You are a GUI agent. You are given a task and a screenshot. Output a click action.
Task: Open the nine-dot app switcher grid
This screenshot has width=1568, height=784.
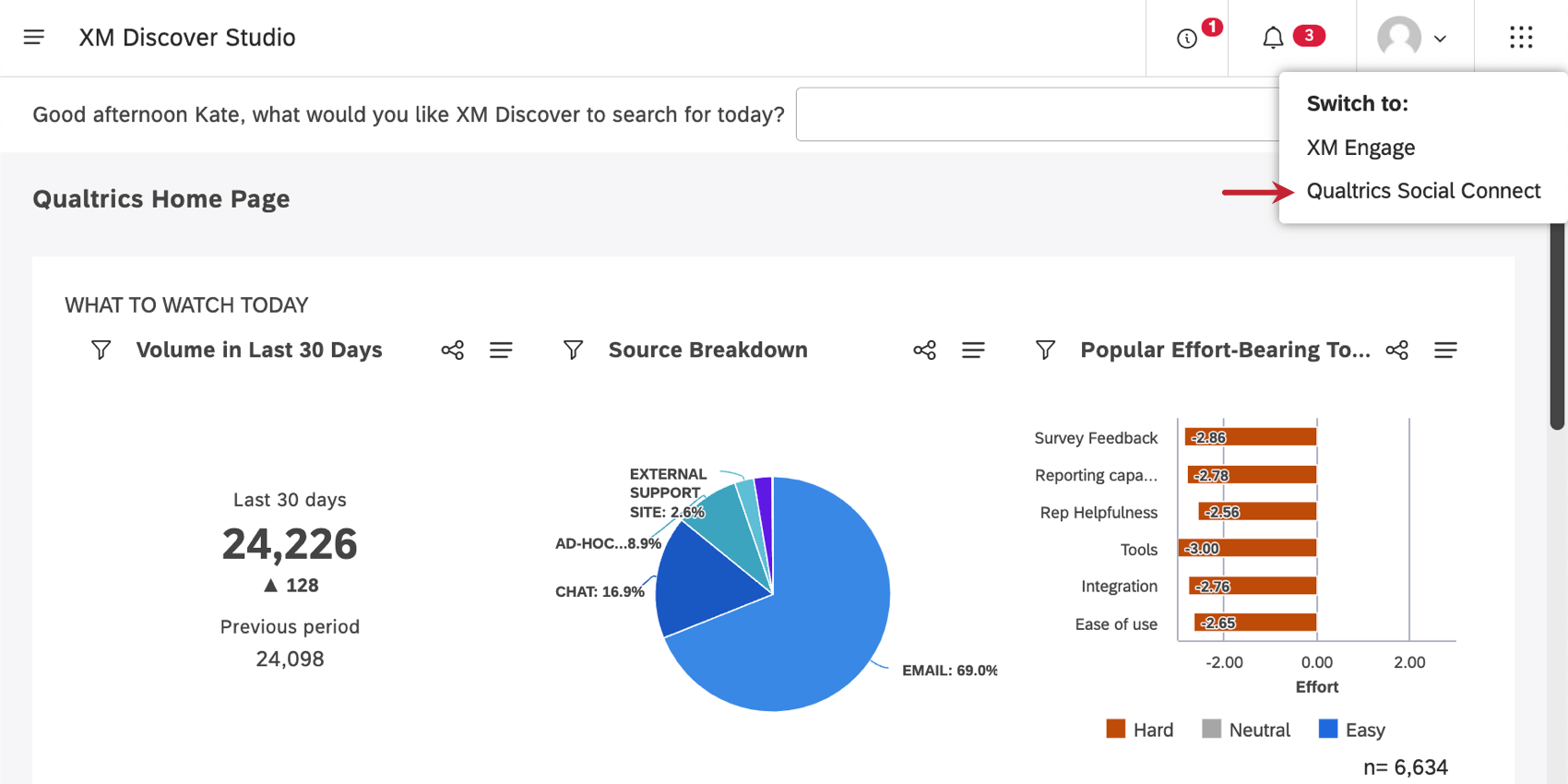pyautogui.click(x=1521, y=37)
